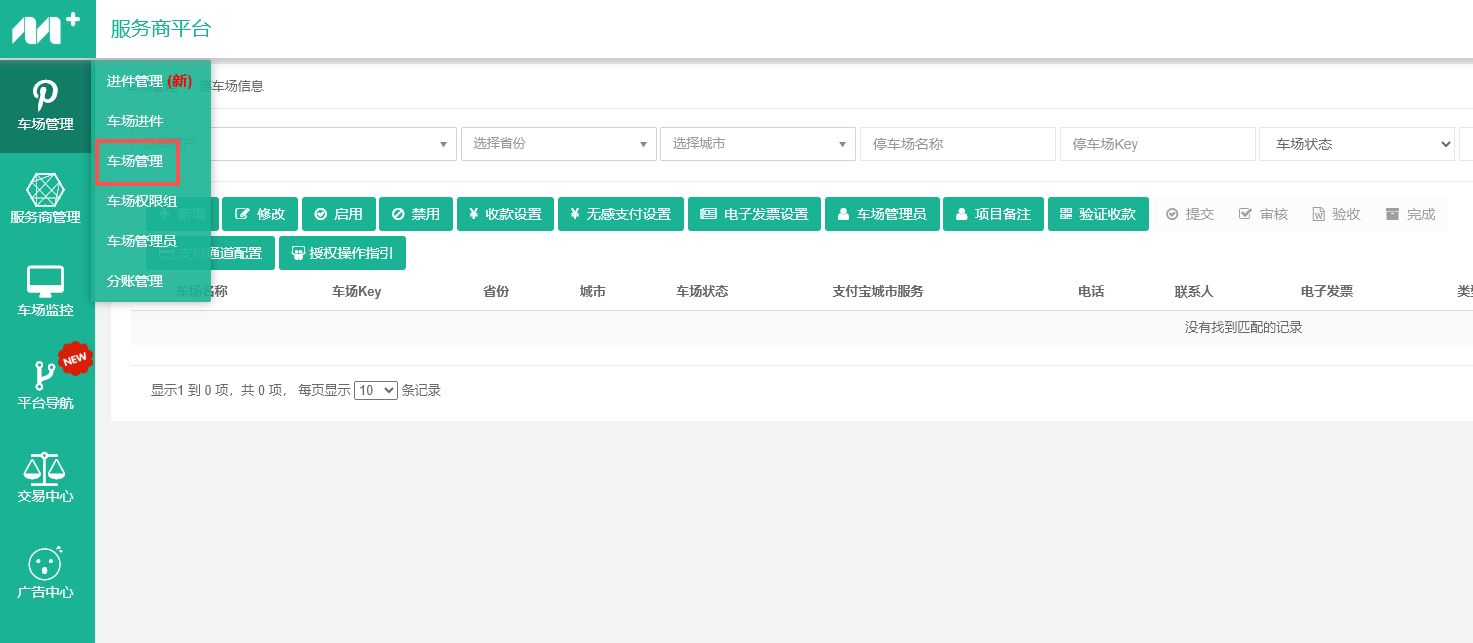Image resolution: width=1473 pixels, height=643 pixels.
Task: Select 车场权限组 in the submenu
Action: tap(142, 201)
